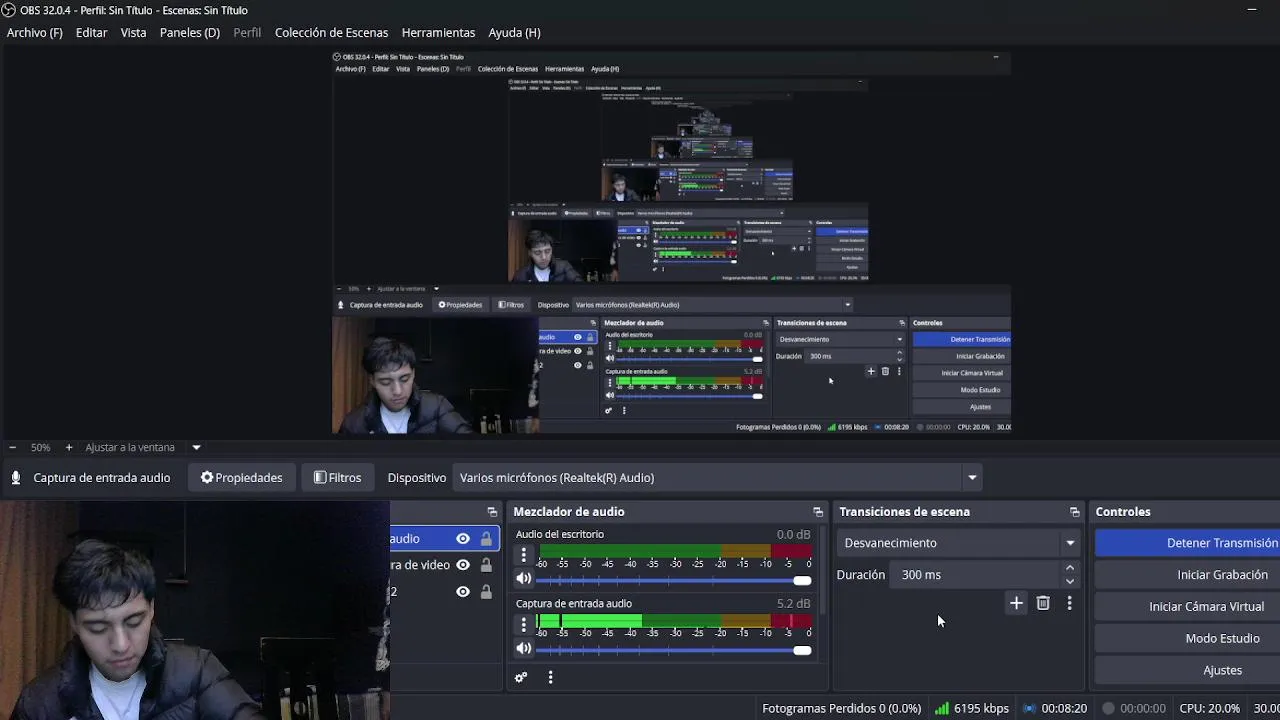Decrease Duración with down arrow
The height and width of the screenshot is (720, 1280).
1070,581
